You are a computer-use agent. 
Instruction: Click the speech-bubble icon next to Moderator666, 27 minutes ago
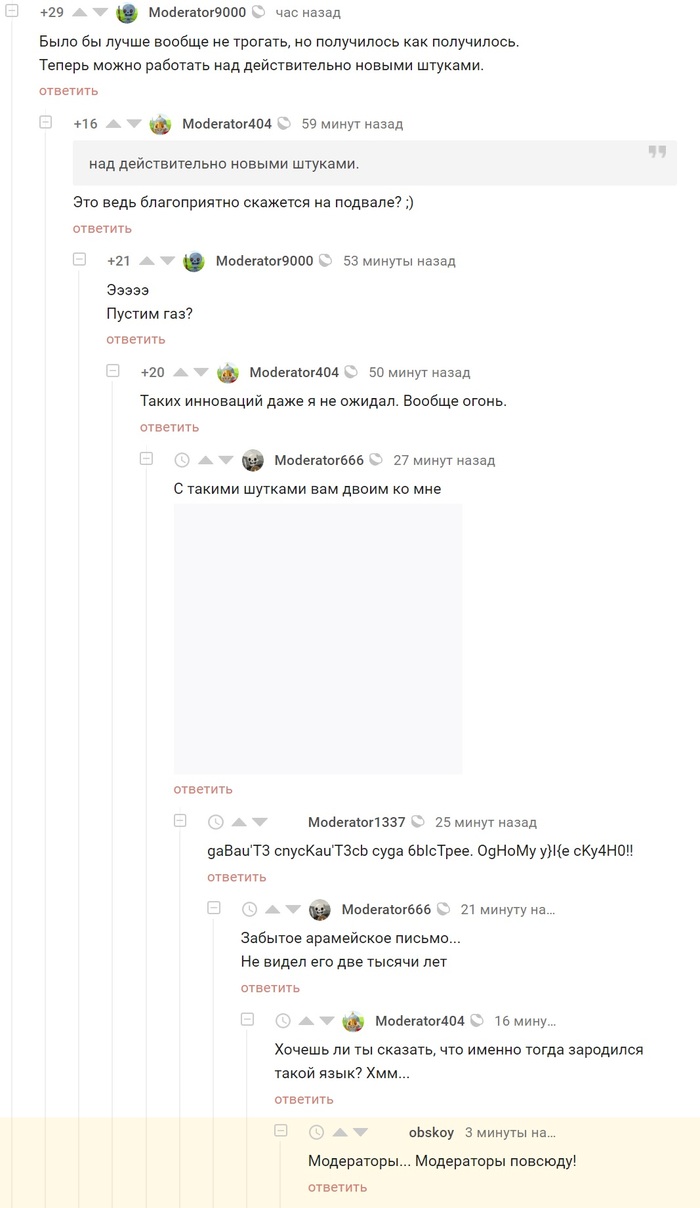[376, 460]
